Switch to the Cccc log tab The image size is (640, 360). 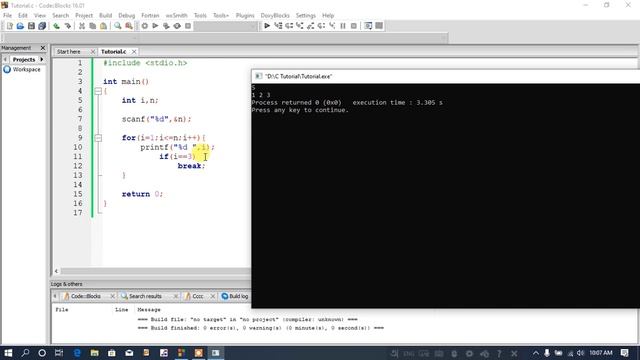click(x=197, y=296)
